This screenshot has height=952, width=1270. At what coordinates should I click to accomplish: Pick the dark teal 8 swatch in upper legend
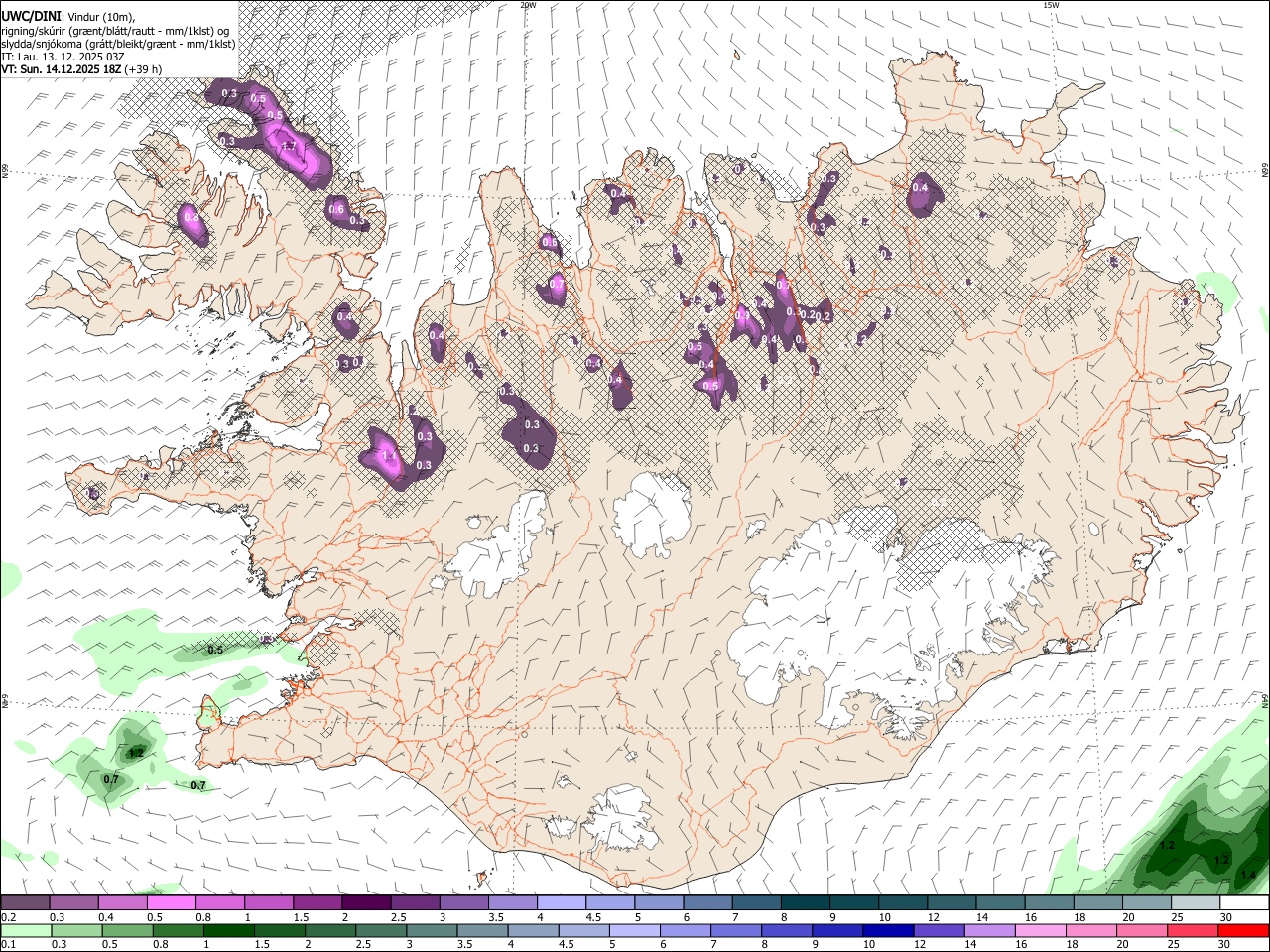coord(804,903)
